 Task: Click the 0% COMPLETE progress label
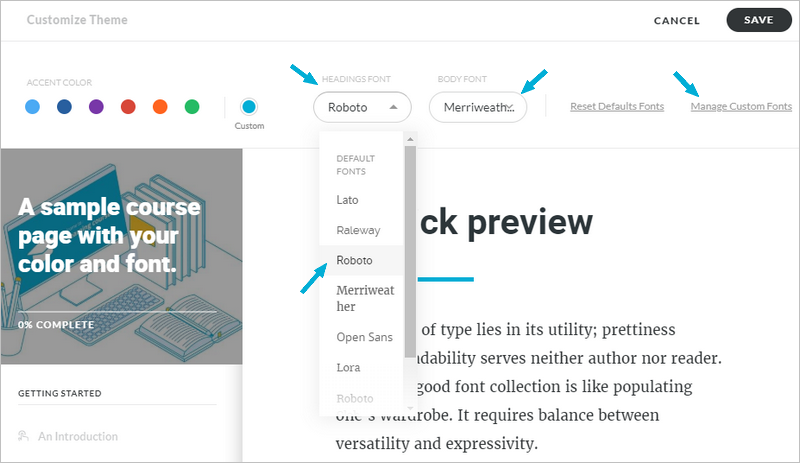point(56,325)
